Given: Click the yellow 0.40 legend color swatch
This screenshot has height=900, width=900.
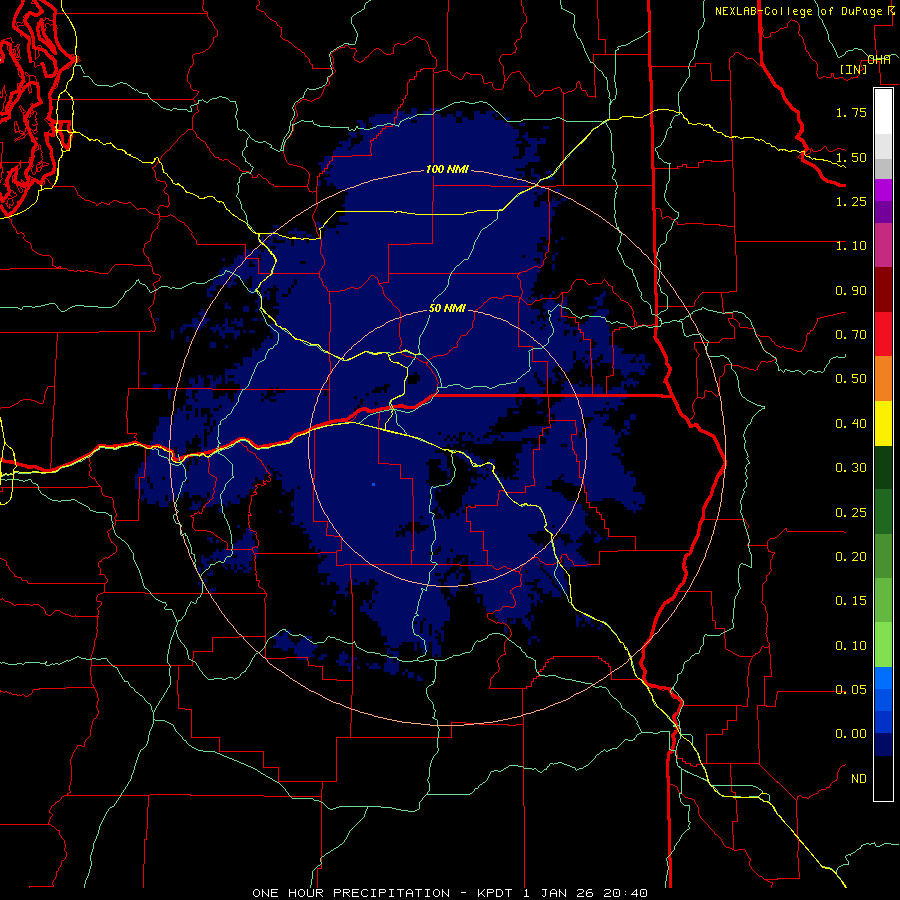Looking at the screenshot, I should click(x=883, y=423).
